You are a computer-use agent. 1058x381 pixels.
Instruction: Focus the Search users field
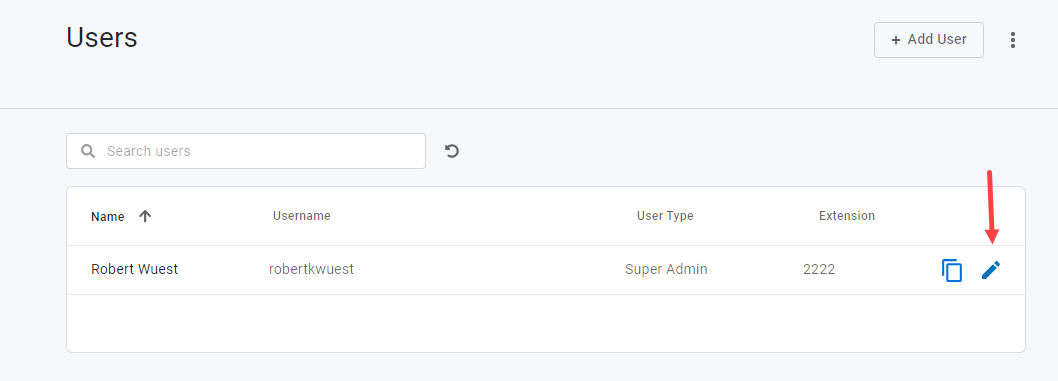(x=246, y=151)
